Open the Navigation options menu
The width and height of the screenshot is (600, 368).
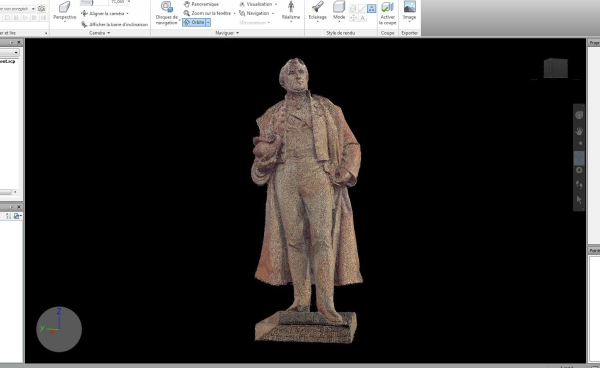point(257,13)
